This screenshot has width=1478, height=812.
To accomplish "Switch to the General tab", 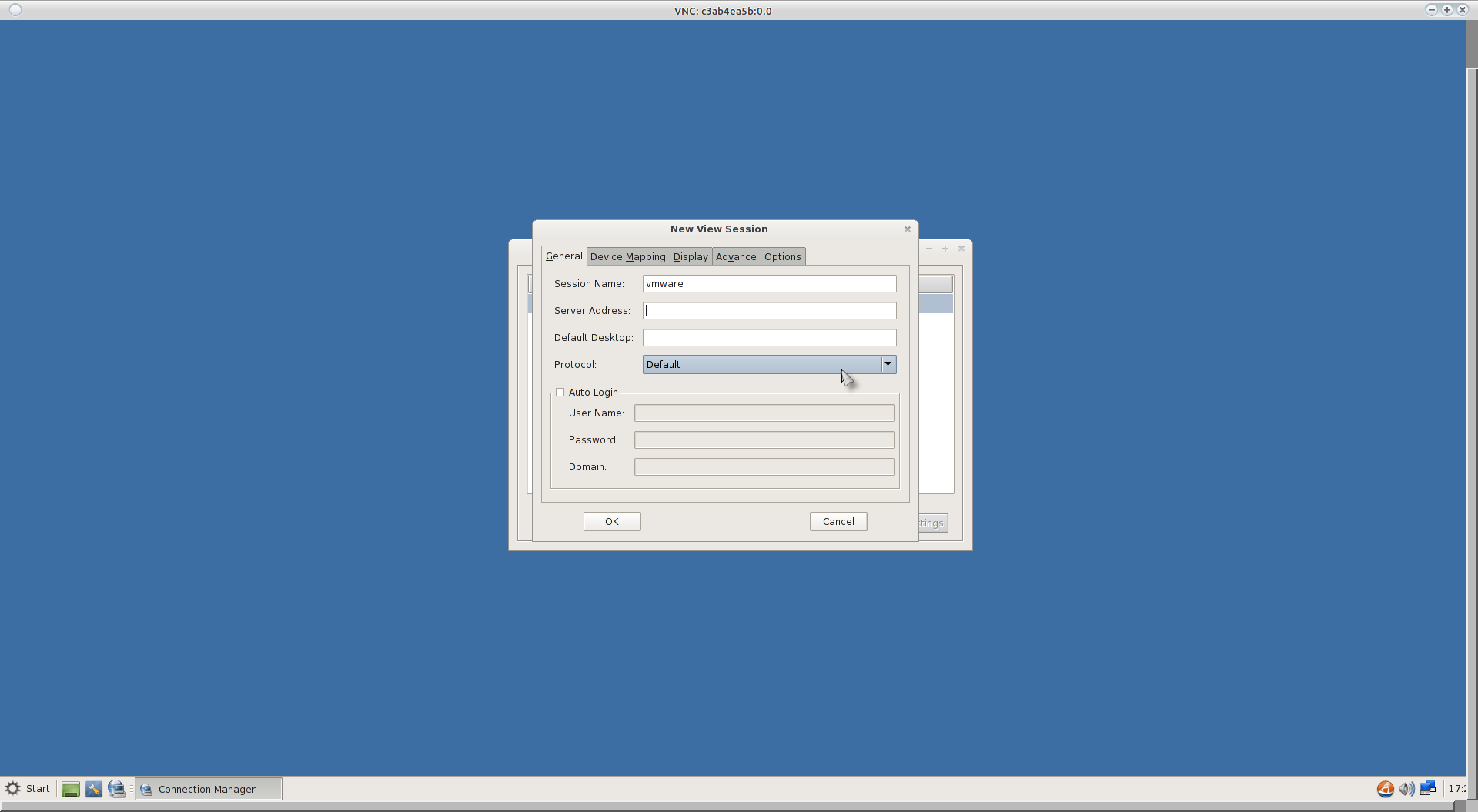I will point(564,256).
